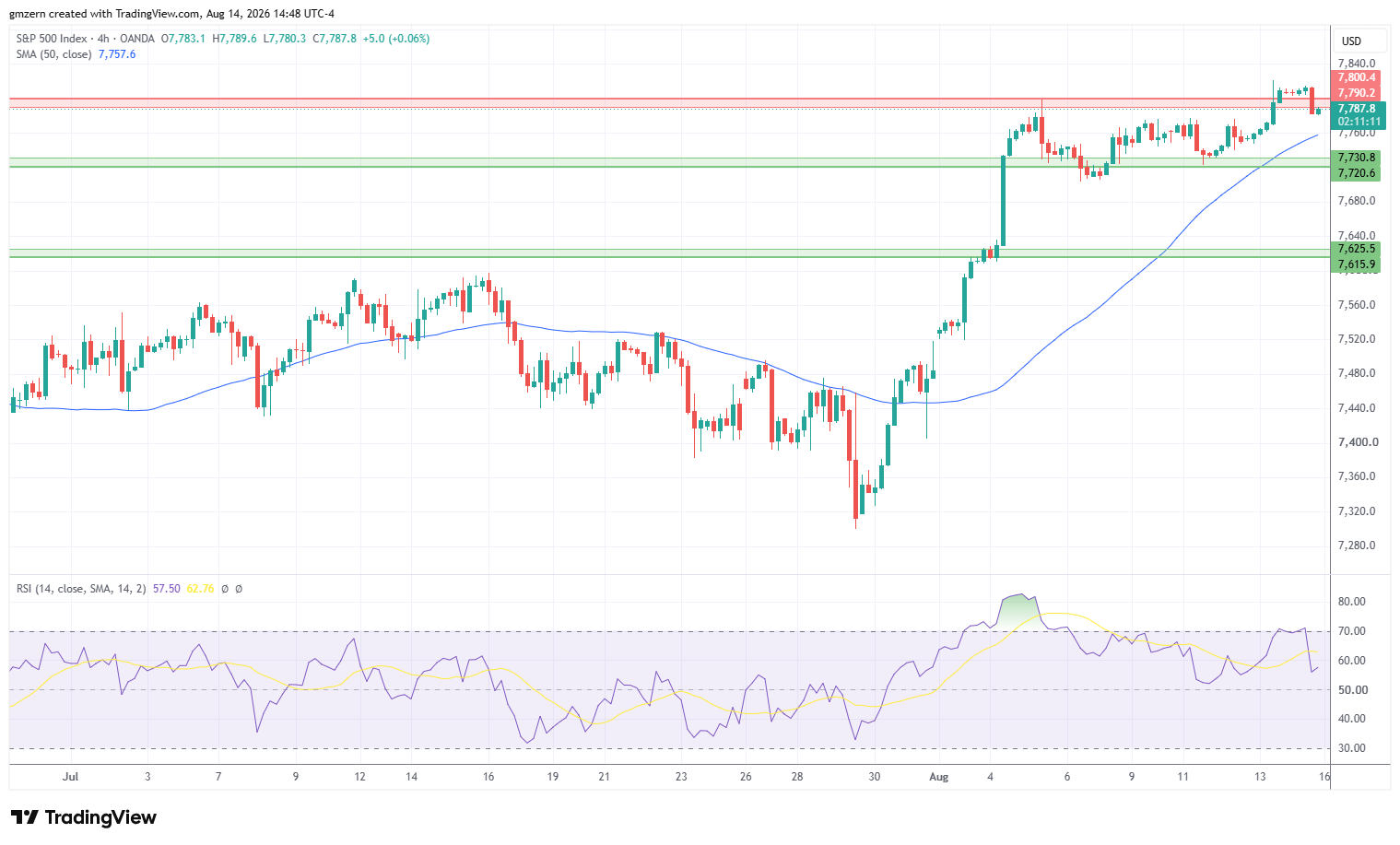The width and height of the screenshot is (1400, 845).
Task: Click the SMA value 7,757.6
Action: pyautogui.click(x=117, y=54)
